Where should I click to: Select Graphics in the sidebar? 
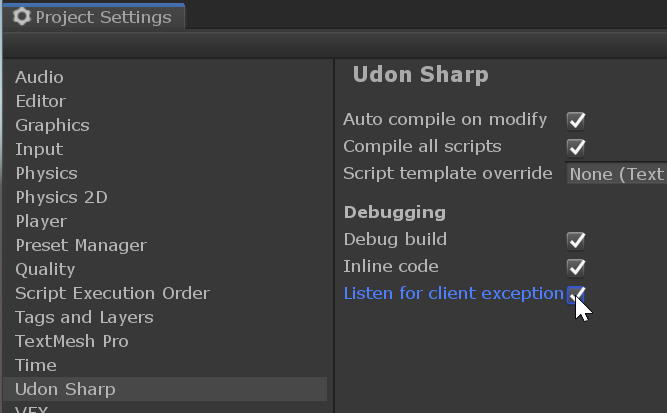52,125
